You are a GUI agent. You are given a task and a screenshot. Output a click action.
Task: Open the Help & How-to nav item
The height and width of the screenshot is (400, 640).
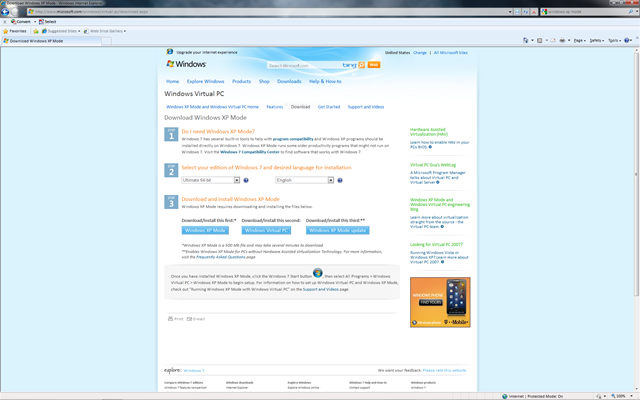325,81
